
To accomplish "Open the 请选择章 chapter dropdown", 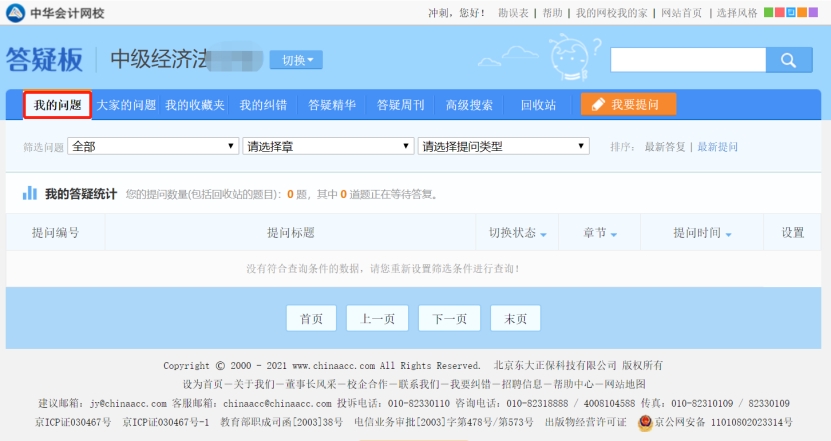I will click(328, 146).
